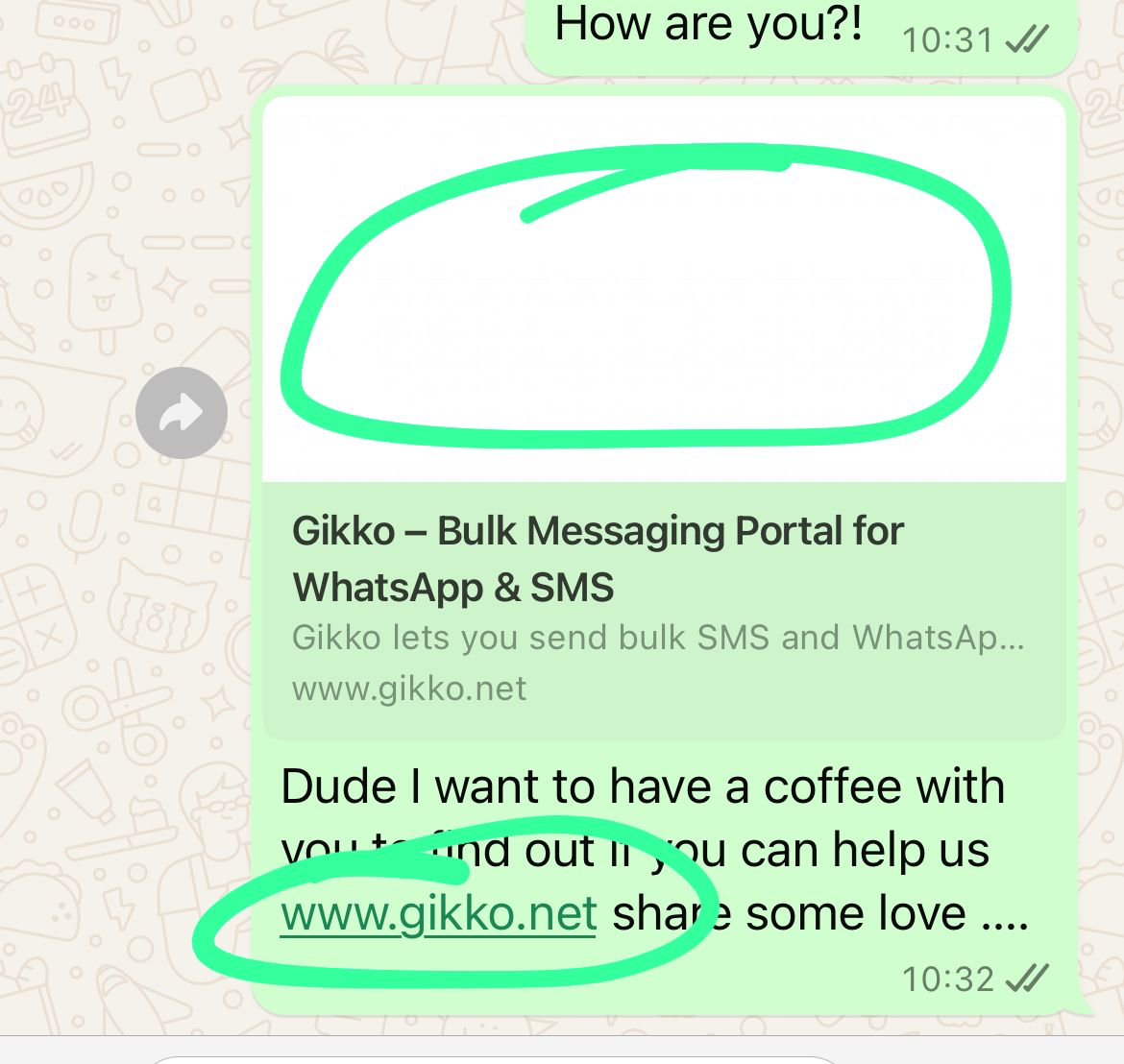Screen dimensions: 1124x1064
Task: Focus the message input field at the bottom edge
Action: (x=495, y=1059)
